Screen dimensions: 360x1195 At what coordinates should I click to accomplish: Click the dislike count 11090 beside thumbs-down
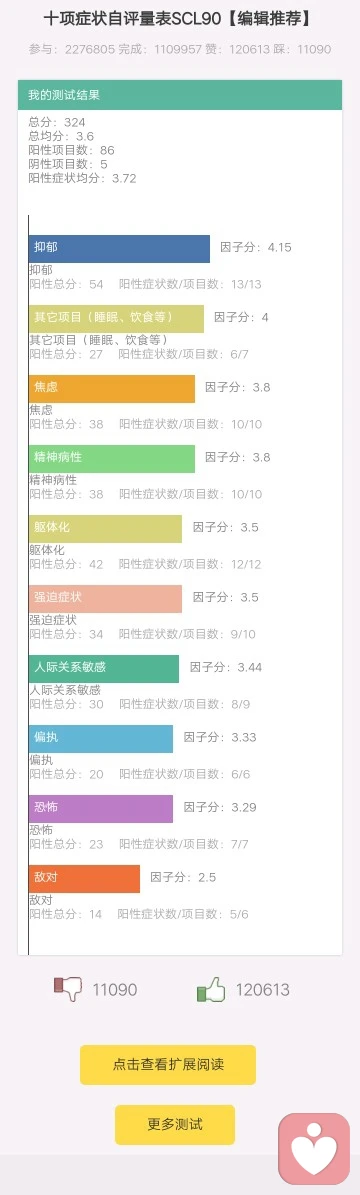point(115,990)
